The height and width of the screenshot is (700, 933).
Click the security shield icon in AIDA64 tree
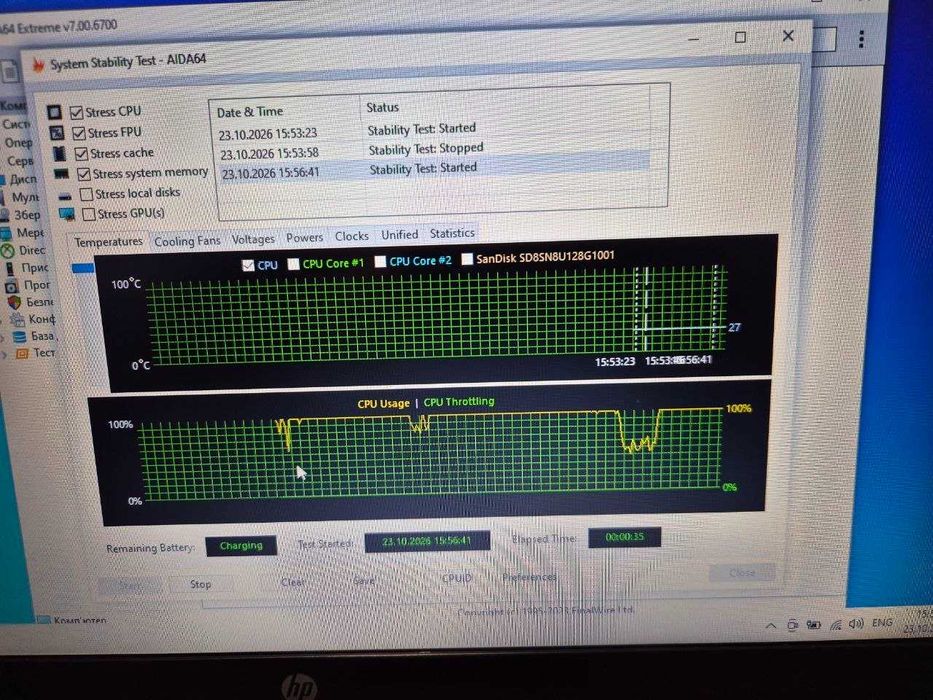pyautogui.click(x=15, y=302)
